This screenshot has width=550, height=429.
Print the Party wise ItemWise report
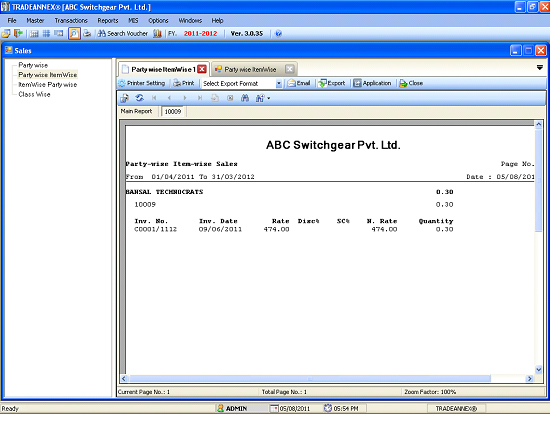(184, 83)
